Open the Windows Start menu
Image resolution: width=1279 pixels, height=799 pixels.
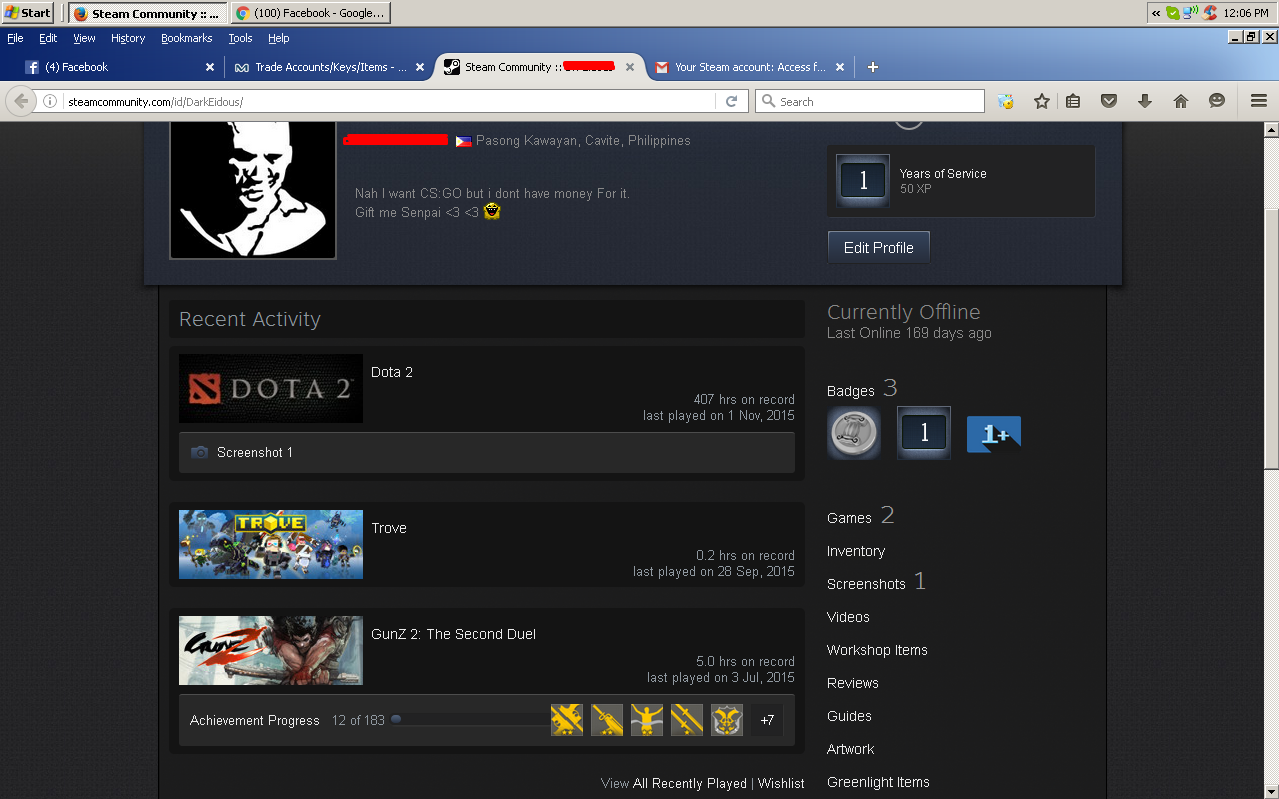tap(29, 13)
